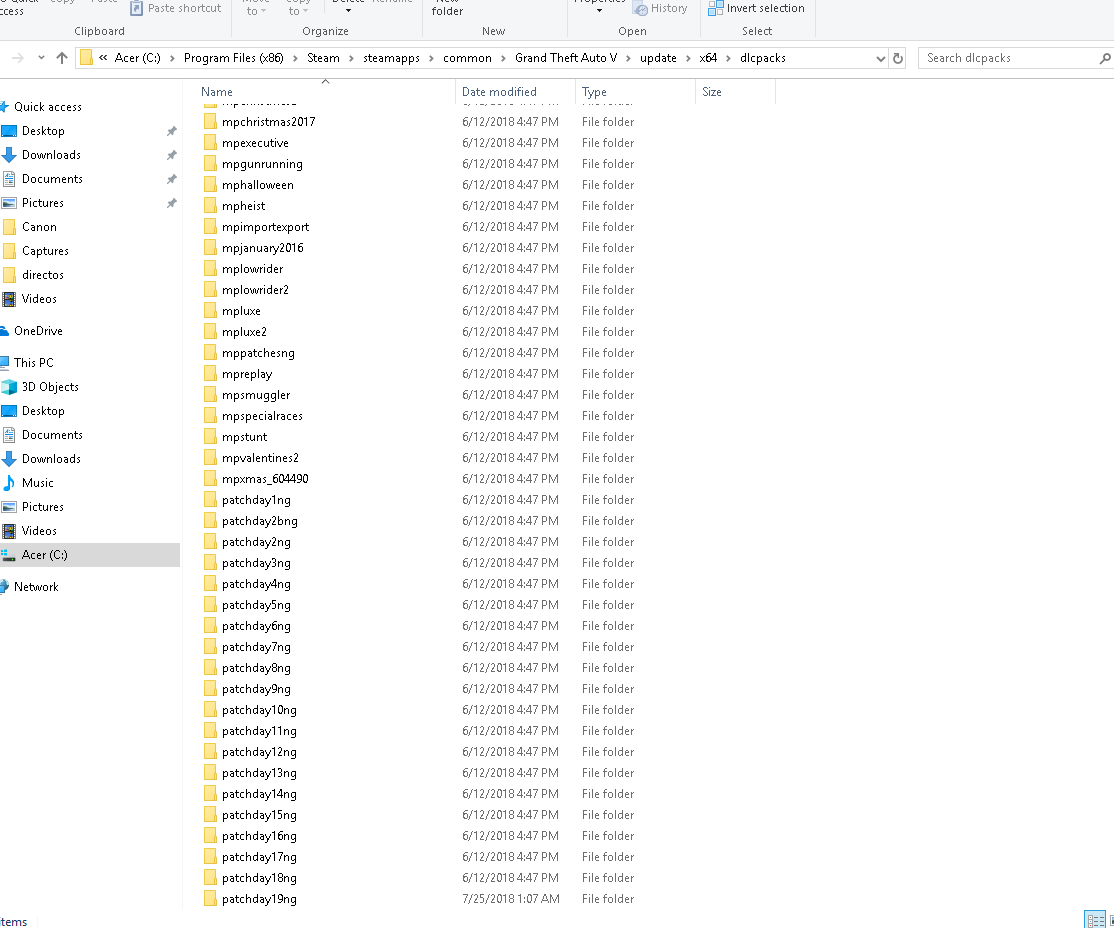Click the mplowrider2 folder icon

click(x=210, y=289)
